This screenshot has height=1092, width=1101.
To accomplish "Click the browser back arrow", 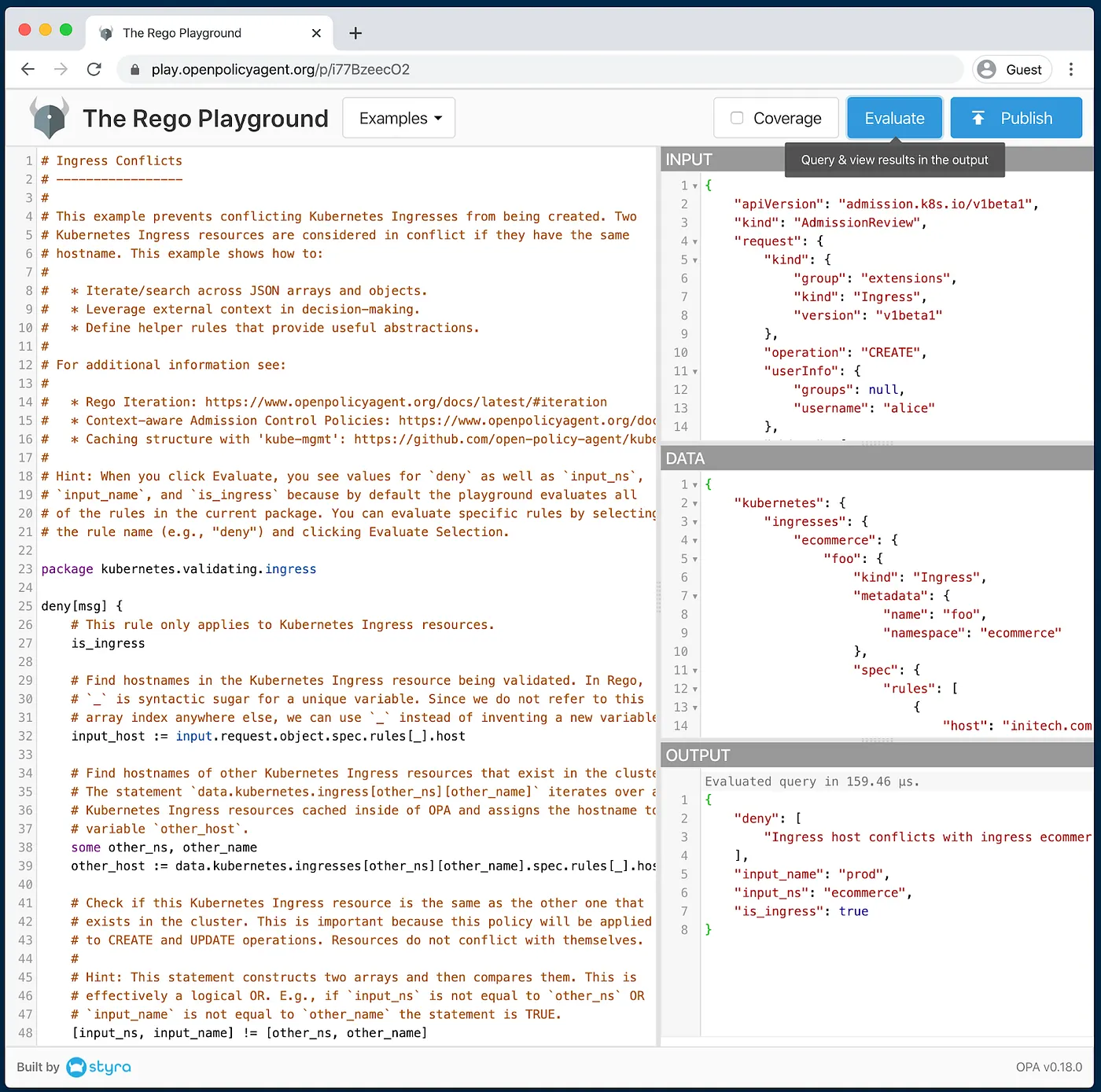I will tap(28, 69).
